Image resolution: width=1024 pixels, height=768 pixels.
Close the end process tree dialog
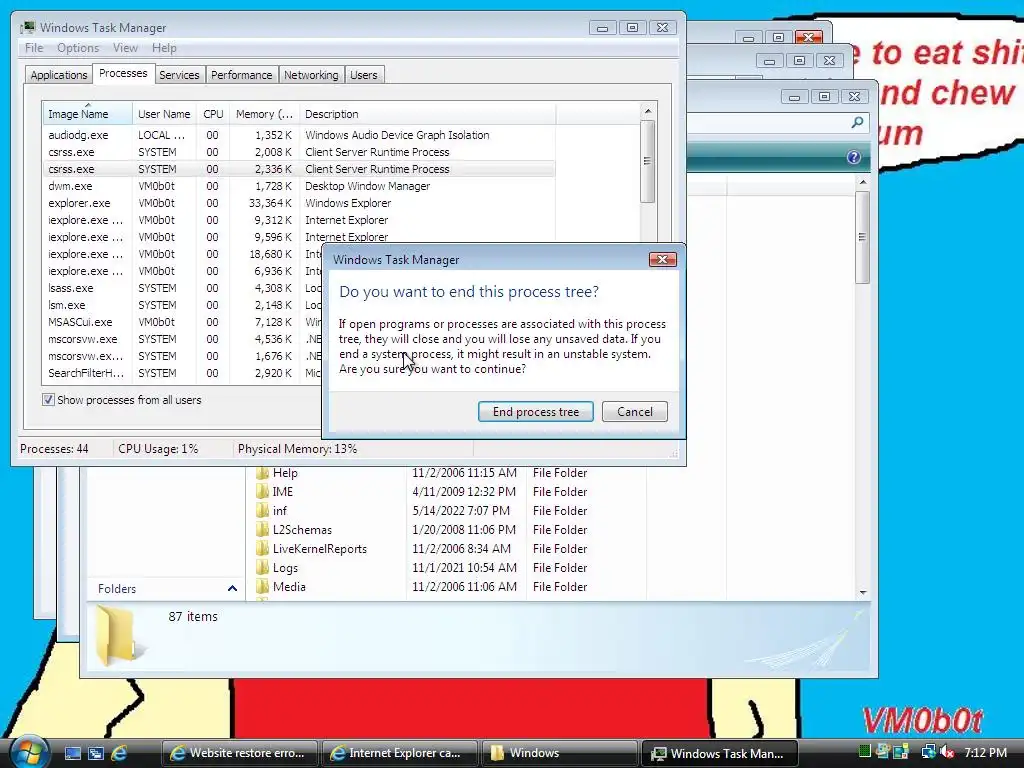pos(662,259)
